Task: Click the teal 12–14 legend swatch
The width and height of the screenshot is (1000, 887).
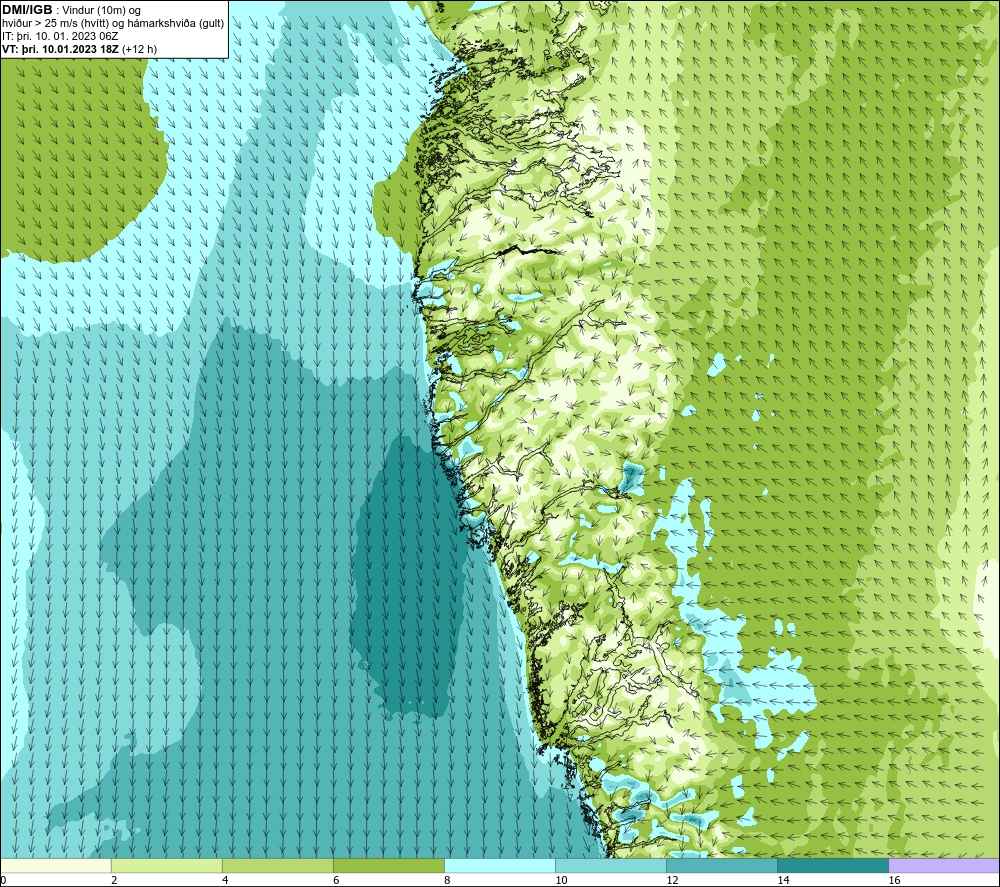Action: pyautogui.click(x=722, y=866)
